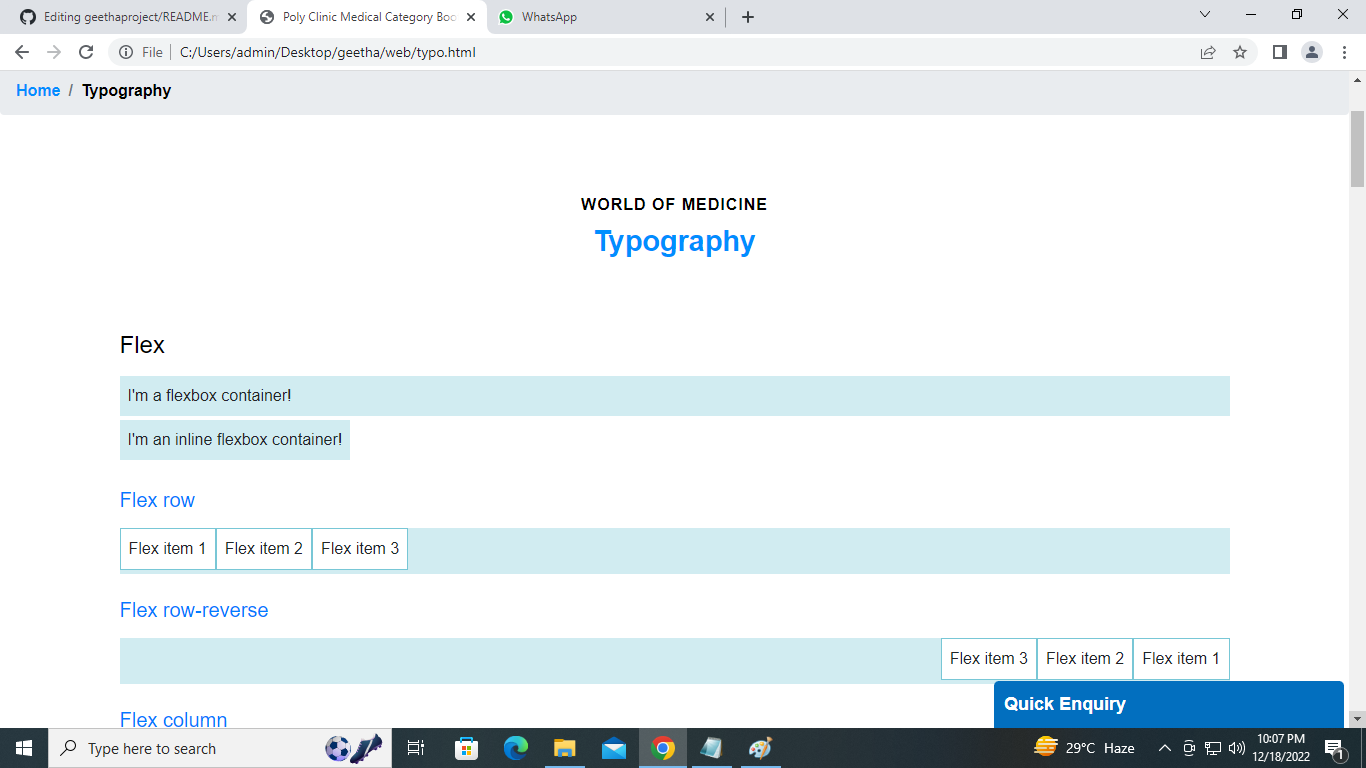This screenshot has width=1366, height=768.
Task: Click the back navigation arrow
Action: pos(20,52)
